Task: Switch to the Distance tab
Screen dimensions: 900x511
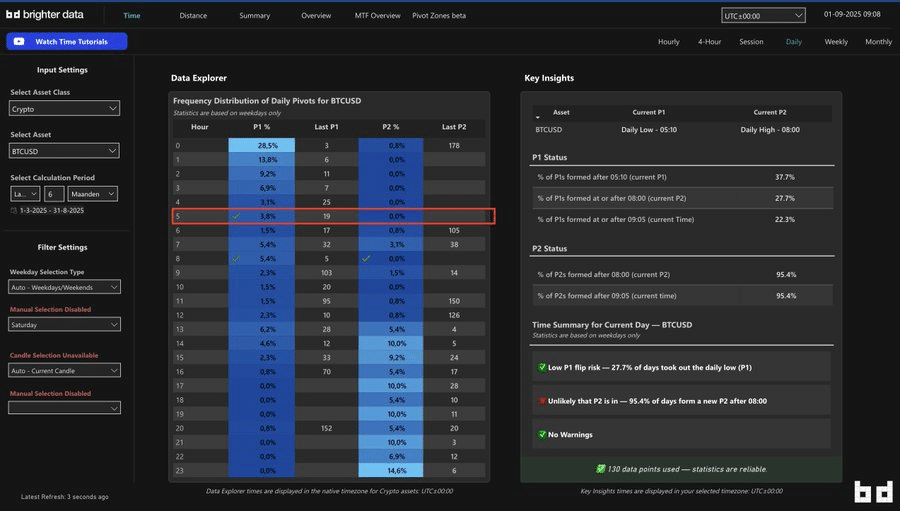Action: [x=193, y=16]
